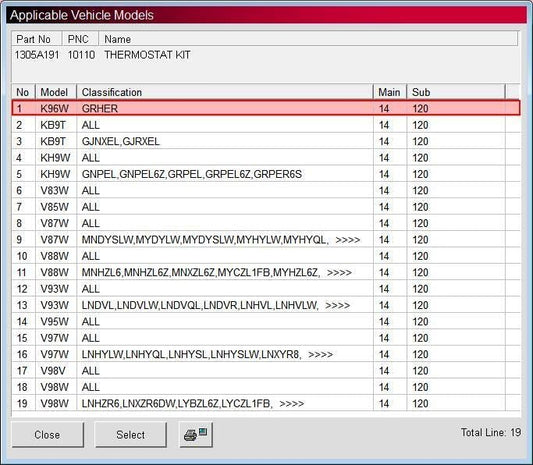Click the PNC column header
The height and width of the screenshot is (465, 533).
80,39
